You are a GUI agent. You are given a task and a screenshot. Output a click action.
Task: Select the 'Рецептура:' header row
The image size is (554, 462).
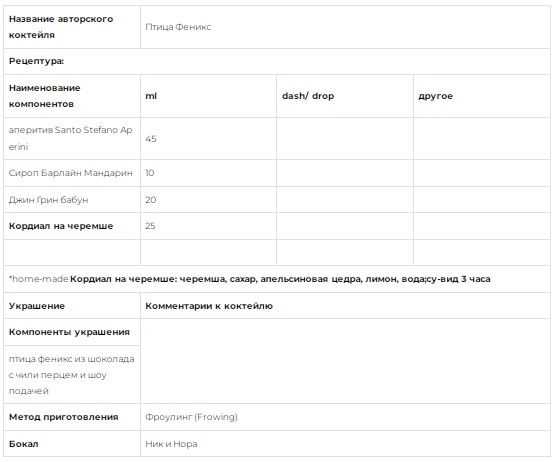pos(277,61)
